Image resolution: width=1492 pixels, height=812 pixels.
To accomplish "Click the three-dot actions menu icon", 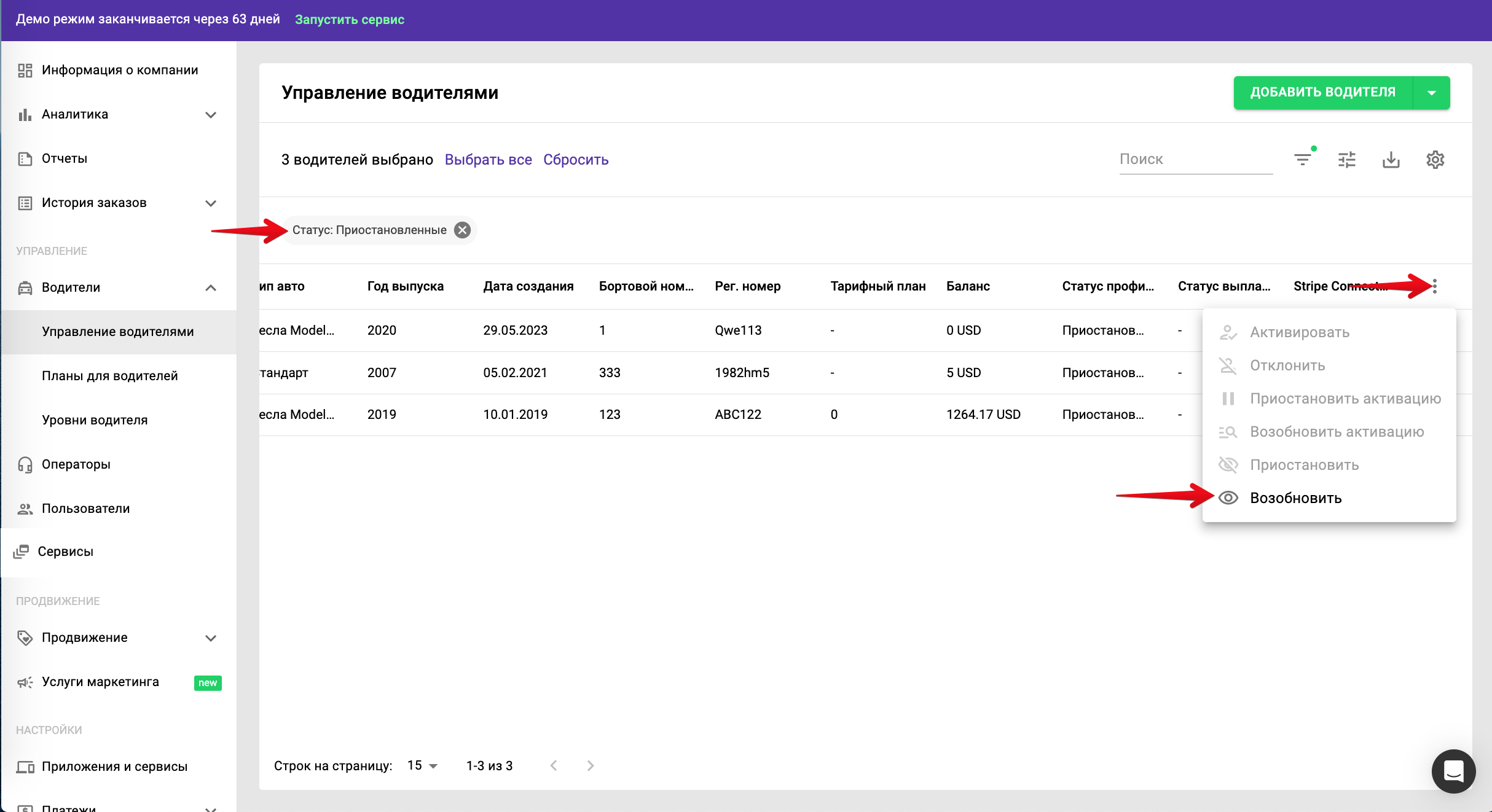I will click(1434, 286).
